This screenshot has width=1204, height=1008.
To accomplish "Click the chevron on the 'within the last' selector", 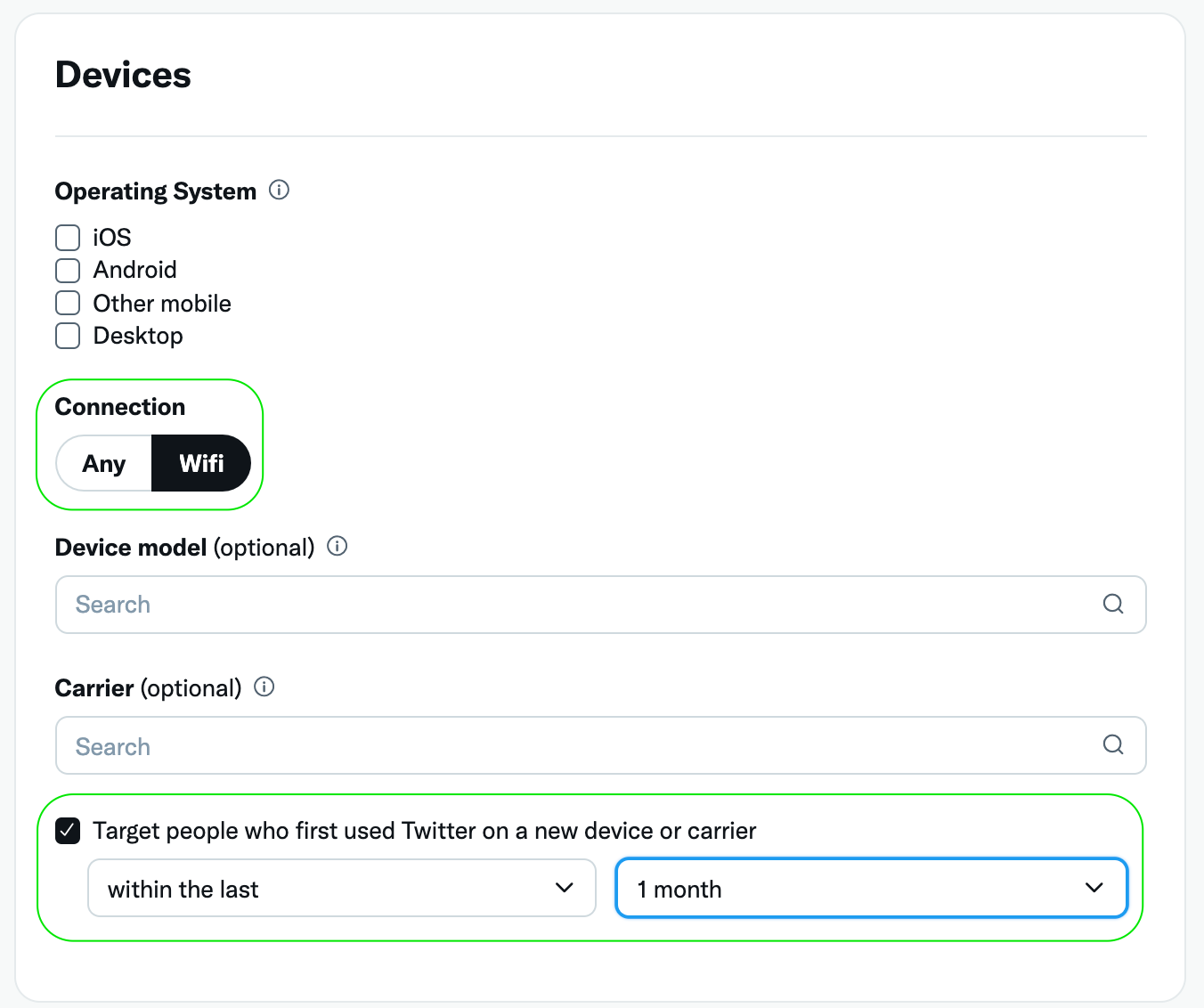I will pos(564,888).
